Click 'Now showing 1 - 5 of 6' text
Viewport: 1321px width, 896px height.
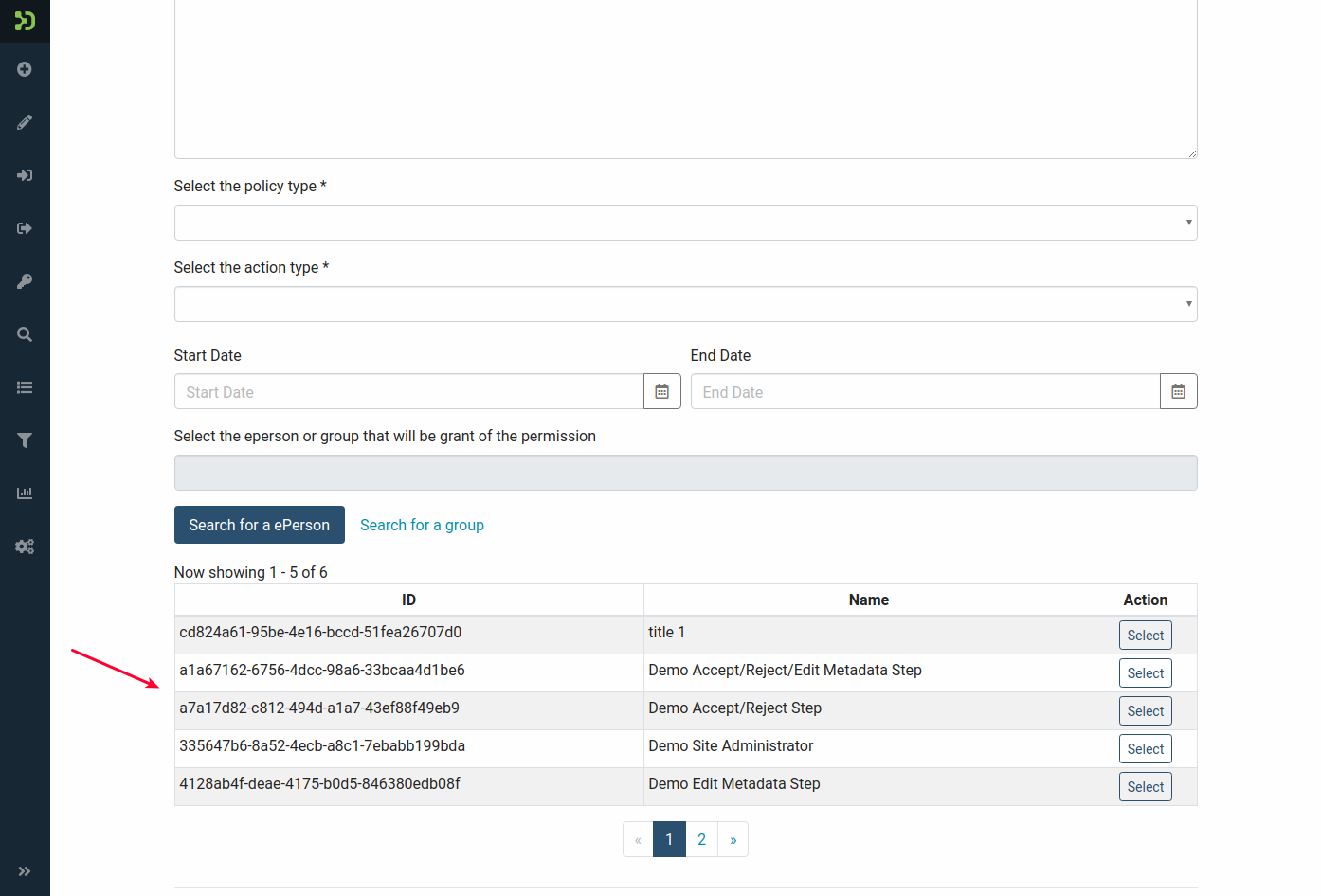point(251,572)
